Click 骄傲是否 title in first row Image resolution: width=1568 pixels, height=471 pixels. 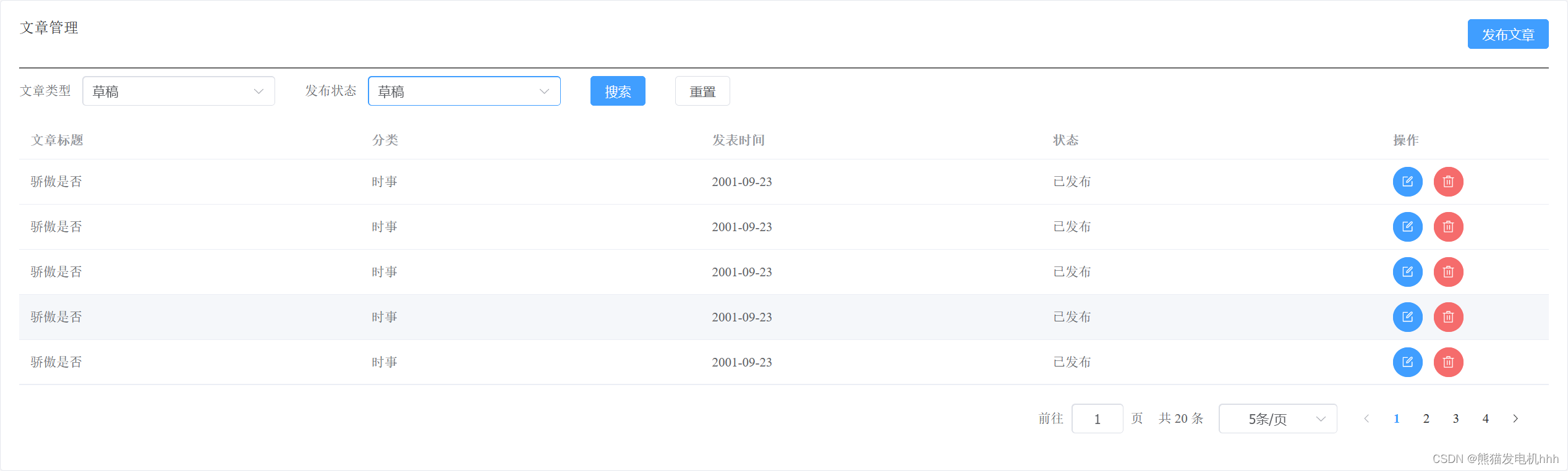coord(56,182)
